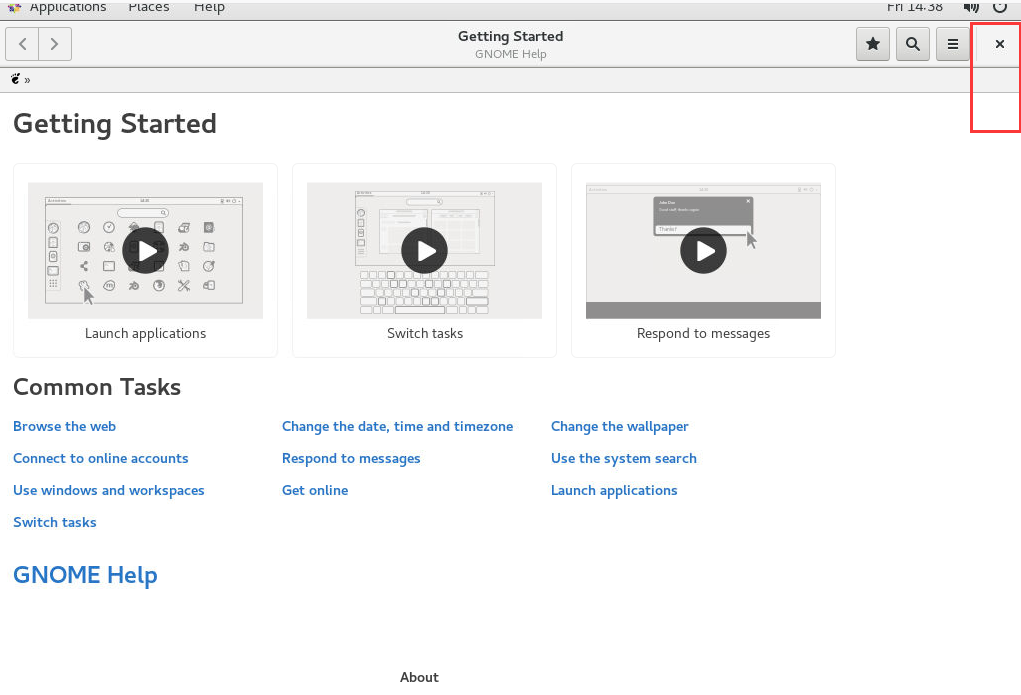Open the Places menu in top bar

click(x=148, y=7)
